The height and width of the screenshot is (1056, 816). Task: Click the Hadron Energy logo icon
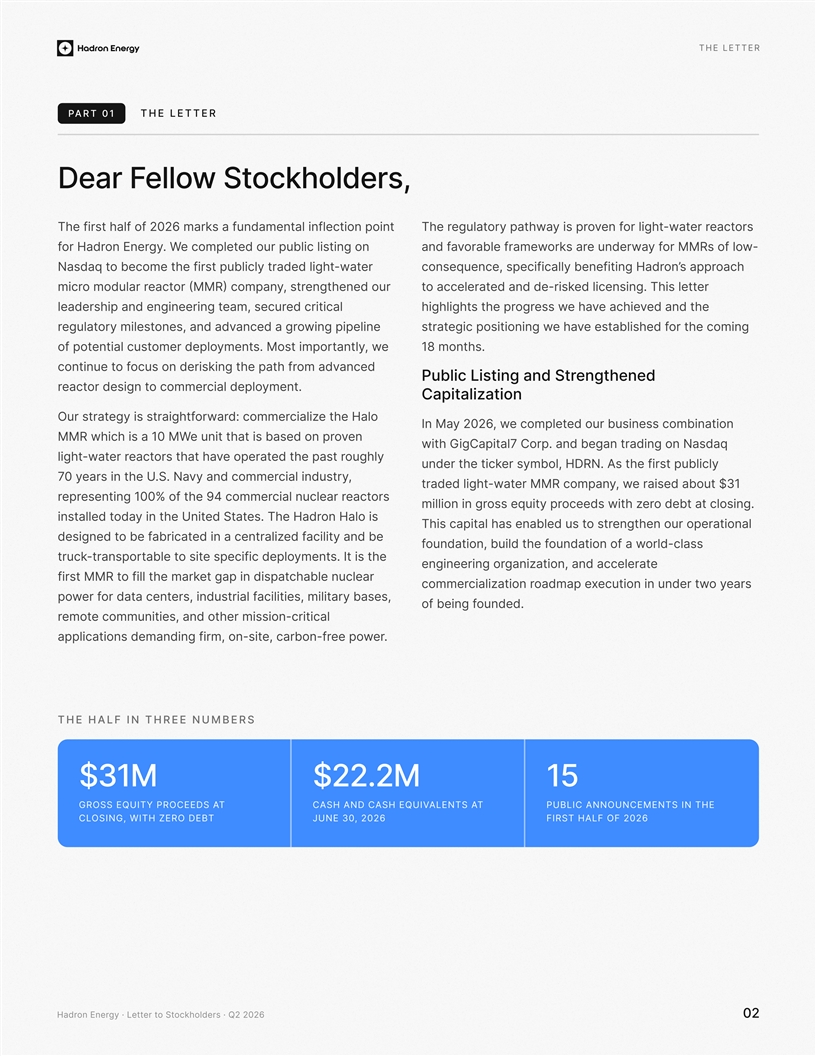click(x=65, y=48)
